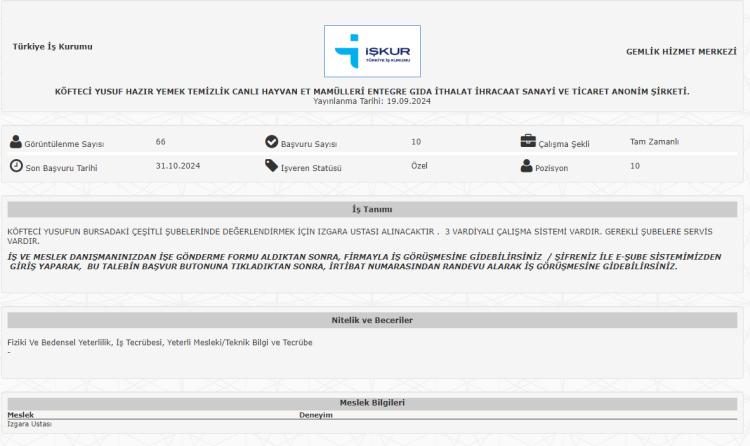750x446 pixels.
Task: Click the Meslek Bilgileri section header
Action: pos(372,403)
